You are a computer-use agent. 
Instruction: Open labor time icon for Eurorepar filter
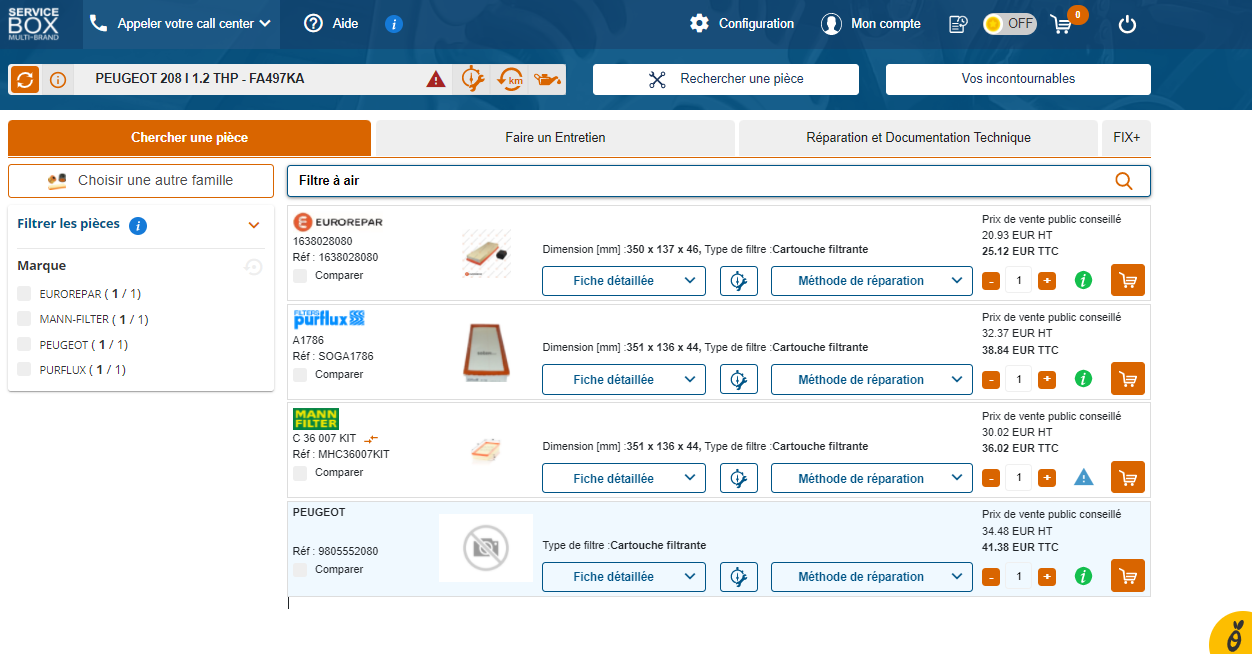click(x=739, y=281)
